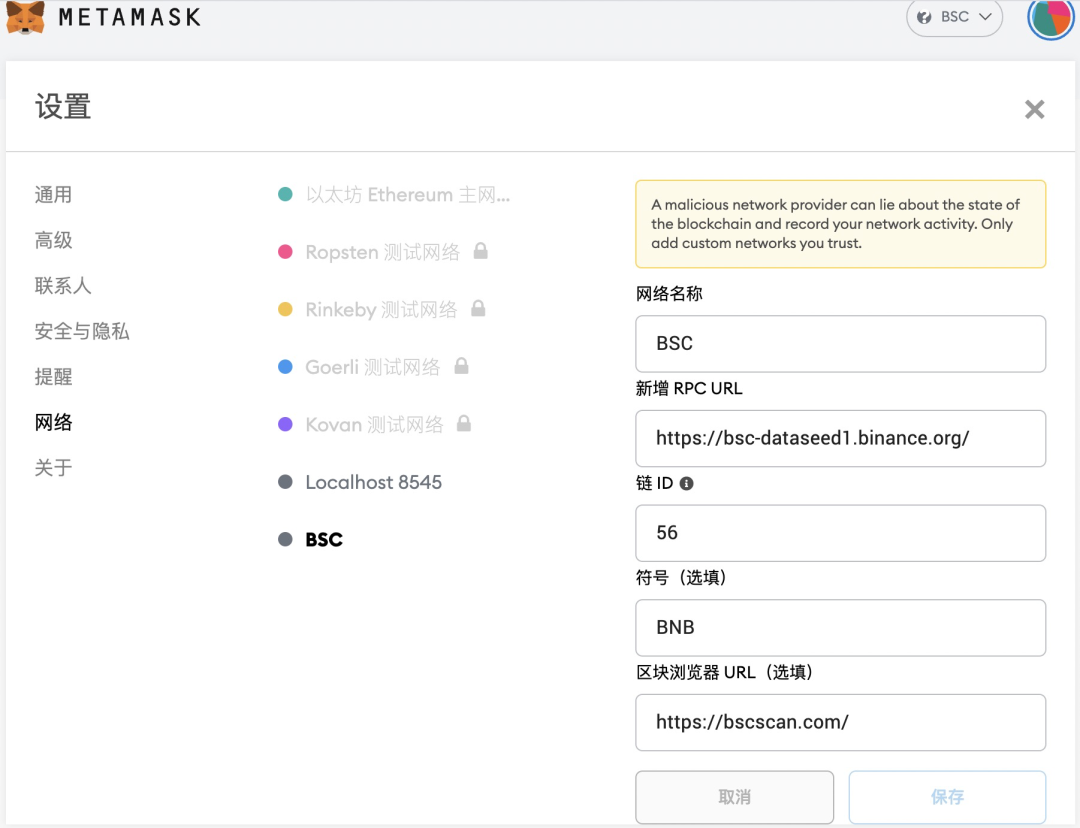The width and height of the screenshot is (1080, 828).
Task: Close the settings panel with X
Action: pyautogui.click(x=1034, y=109)
